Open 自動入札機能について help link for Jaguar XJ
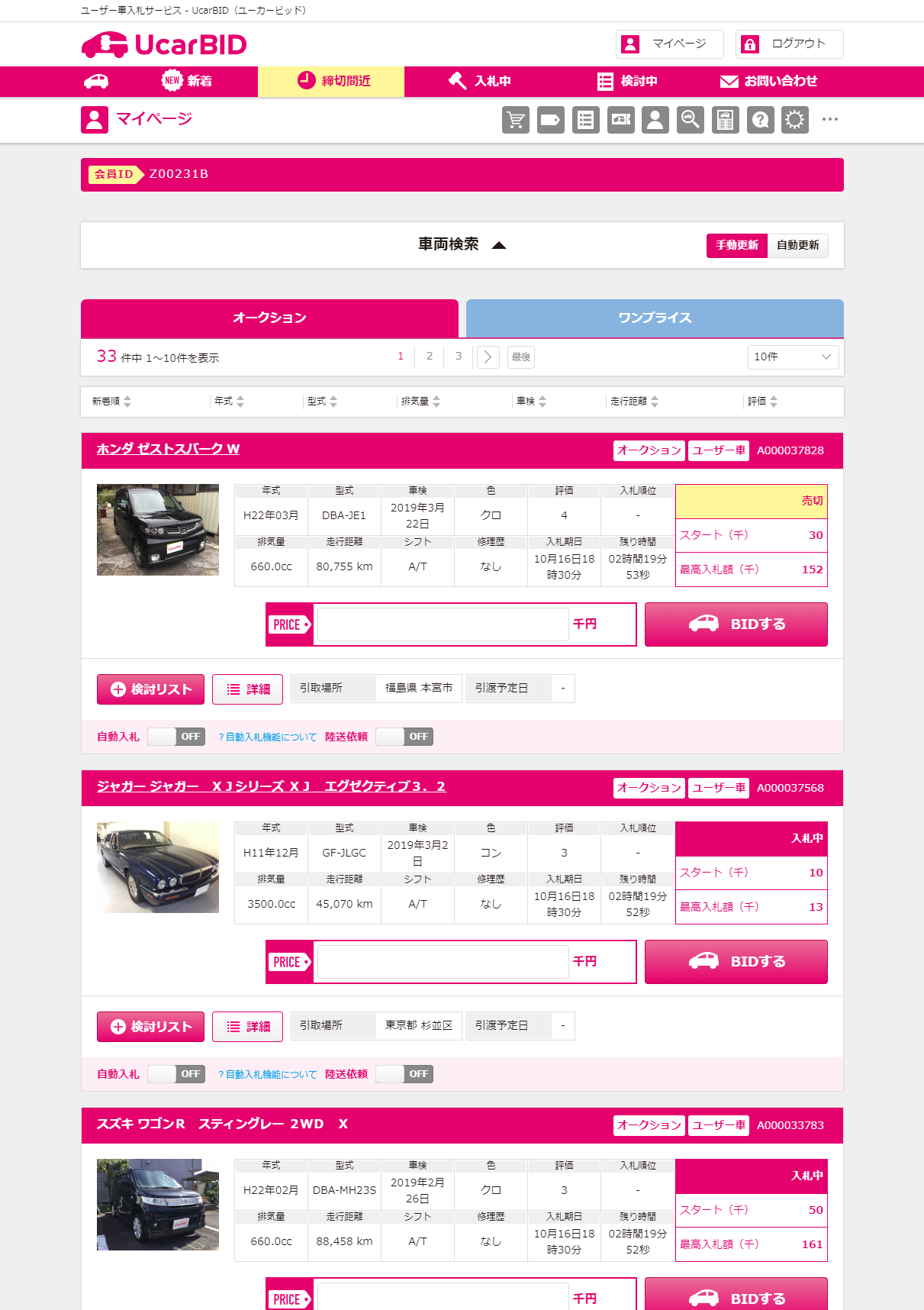Viewport: 924px width, 1310px height. 268,1075
